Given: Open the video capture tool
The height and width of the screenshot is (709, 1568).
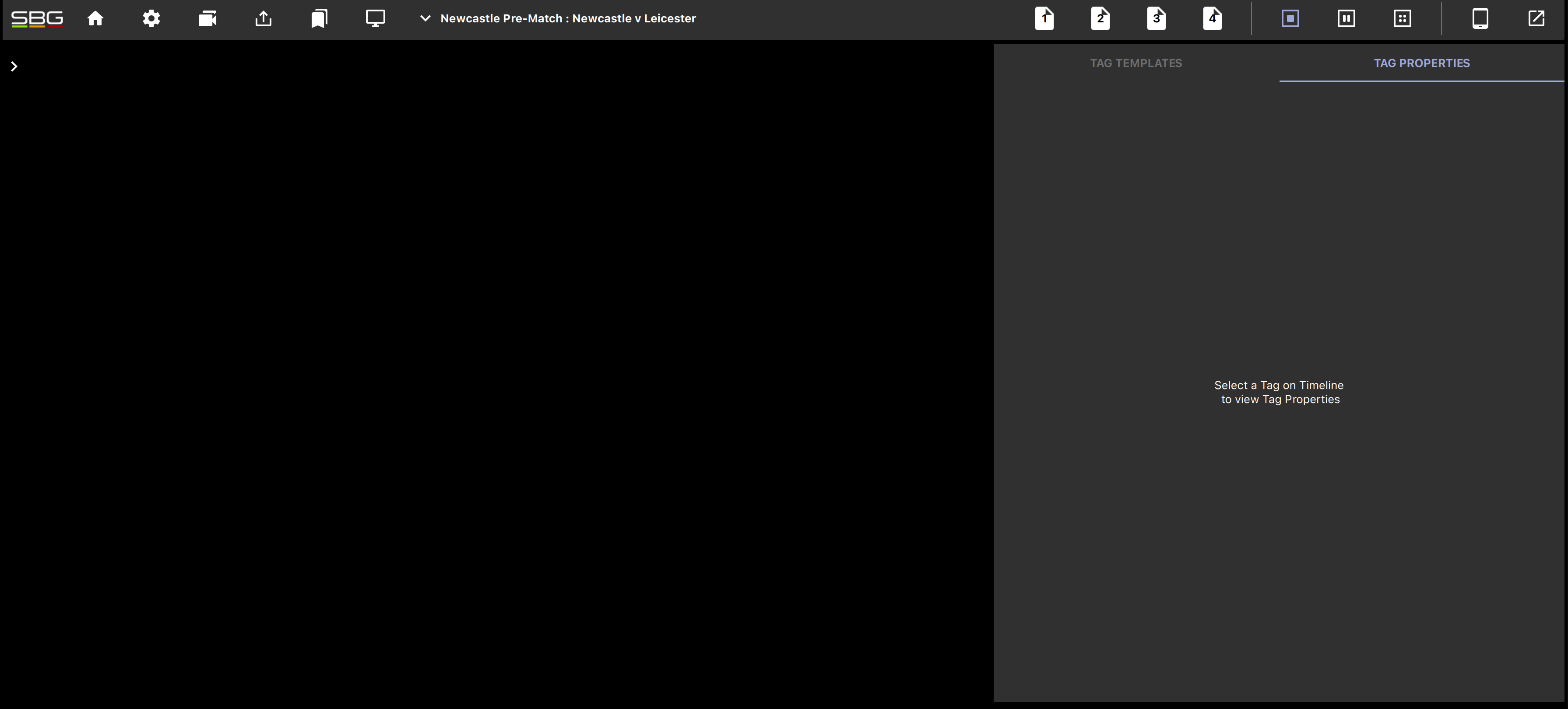Looking at the screenshot, I should (x=207, y=18).
